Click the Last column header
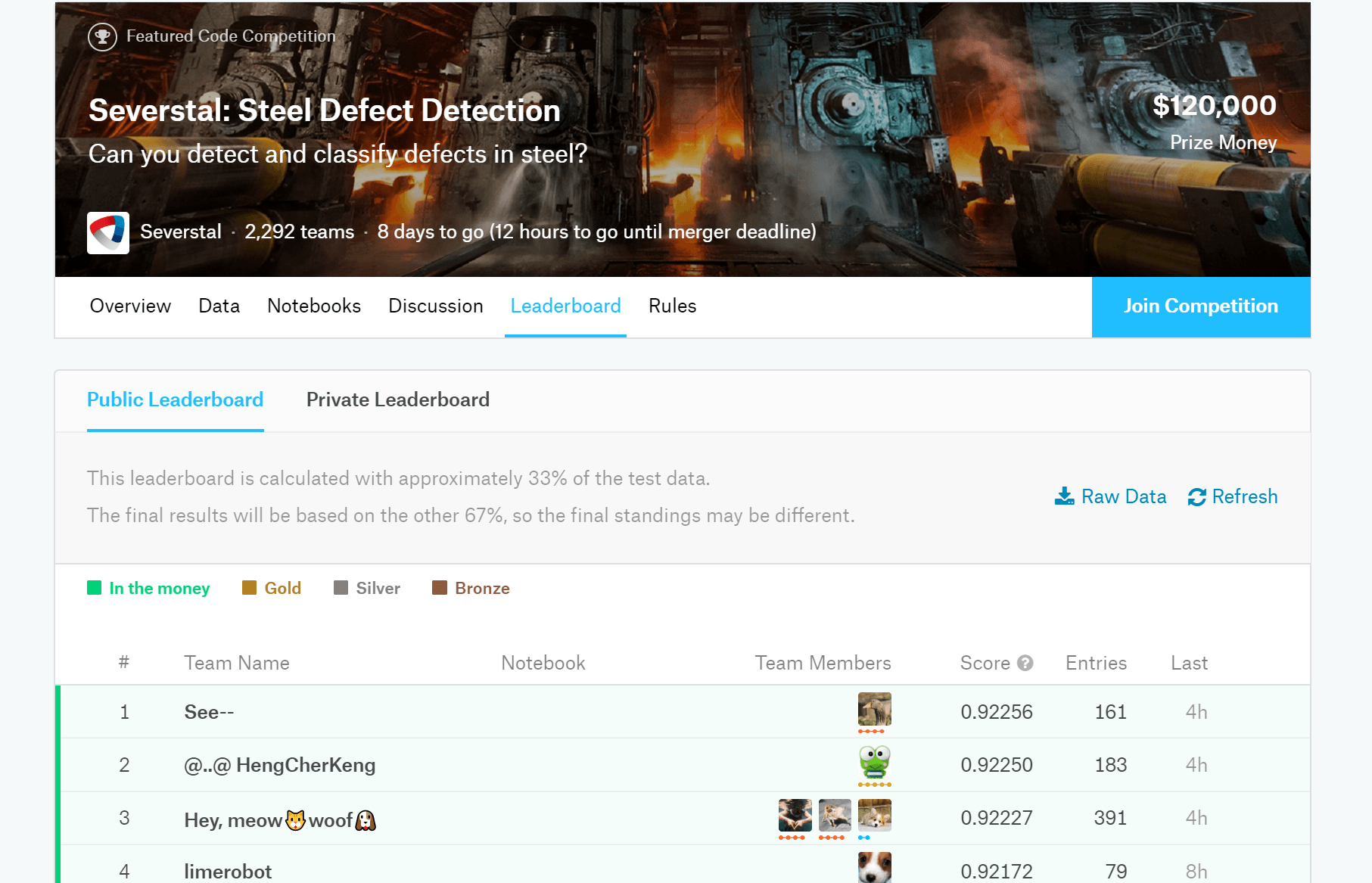The width and height of the screenshot is (1372, 883). click(1190, 663)
